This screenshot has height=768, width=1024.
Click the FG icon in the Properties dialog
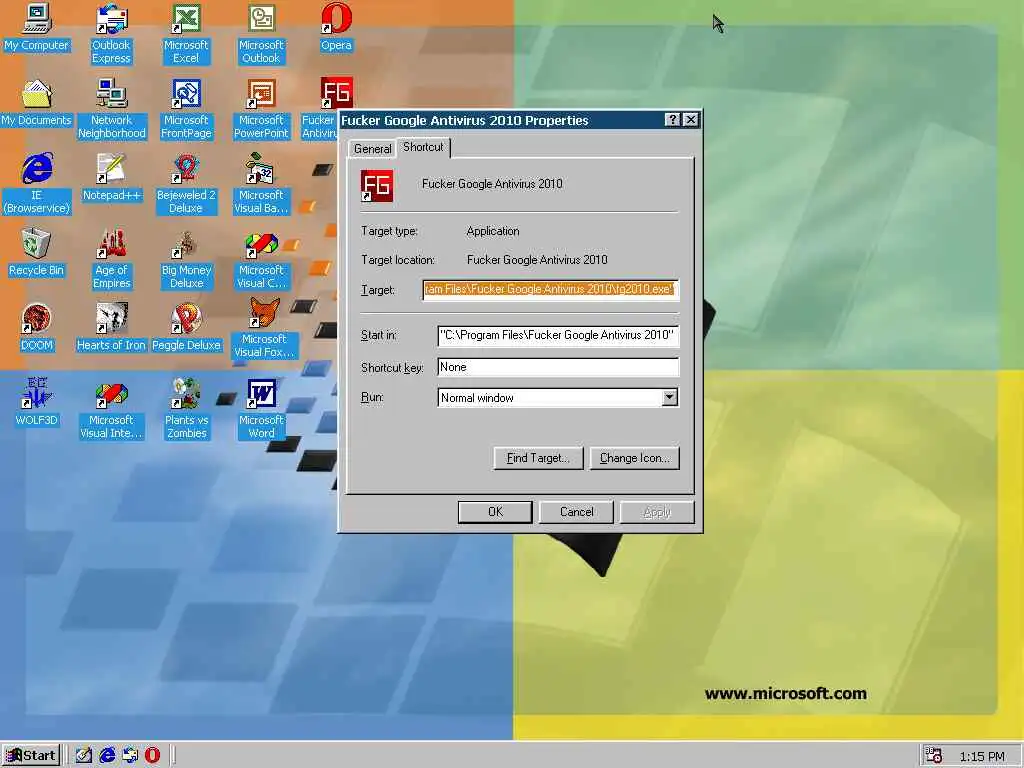tap(377, 185)
